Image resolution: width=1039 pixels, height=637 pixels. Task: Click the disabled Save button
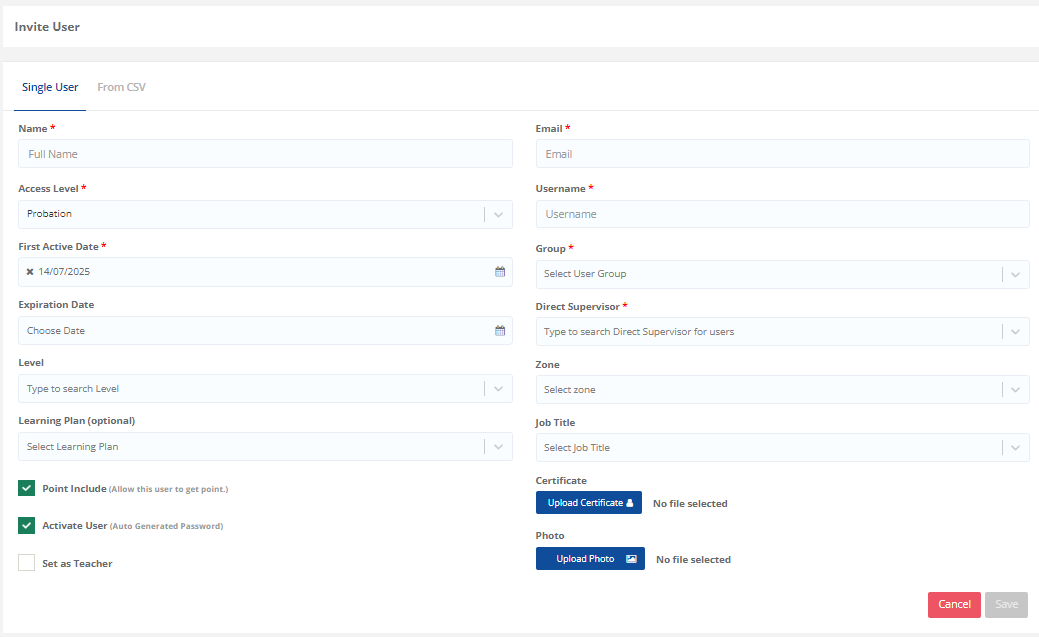point(1006,605)
